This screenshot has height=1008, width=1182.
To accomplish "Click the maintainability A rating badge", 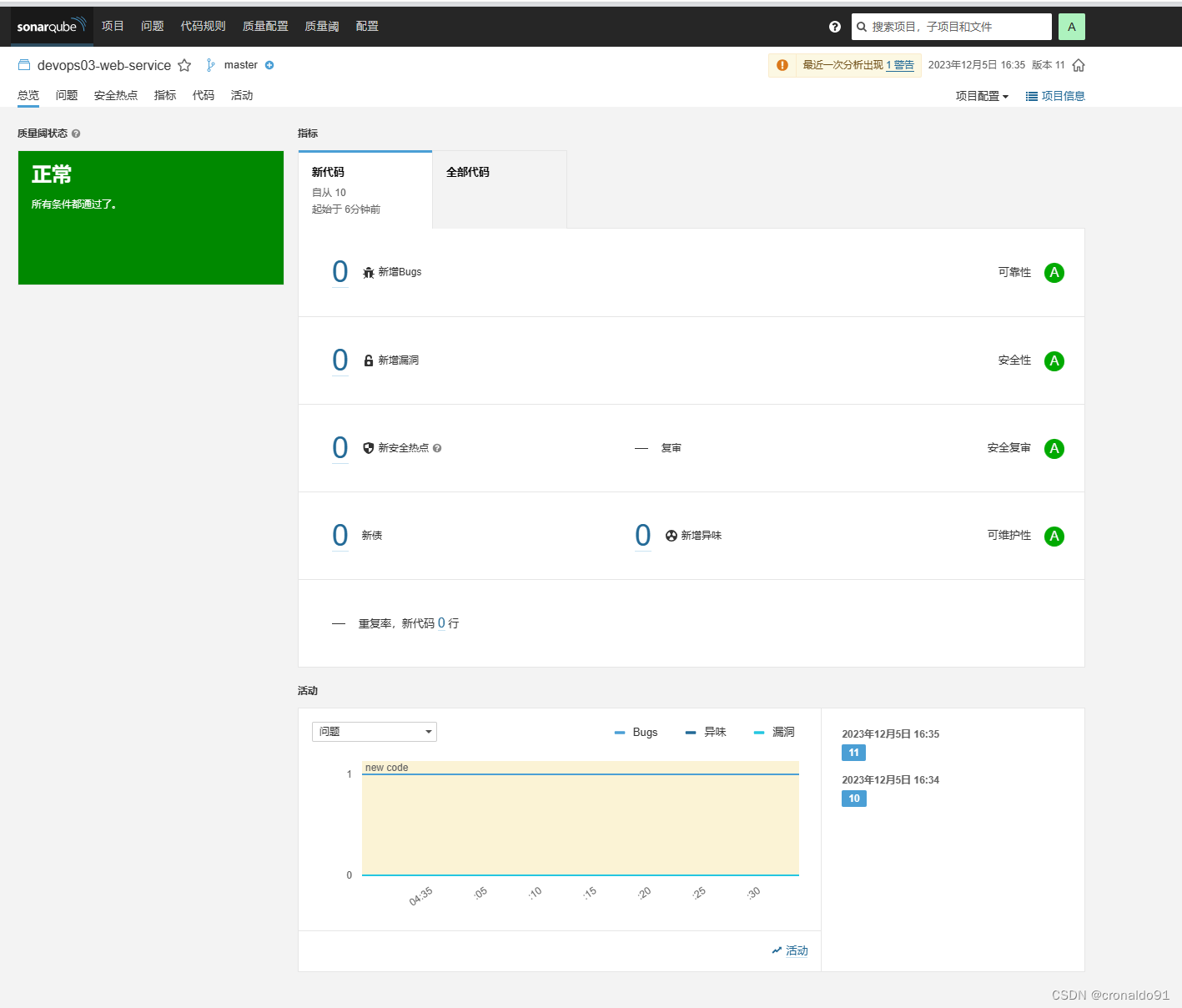I will 1054,537.
